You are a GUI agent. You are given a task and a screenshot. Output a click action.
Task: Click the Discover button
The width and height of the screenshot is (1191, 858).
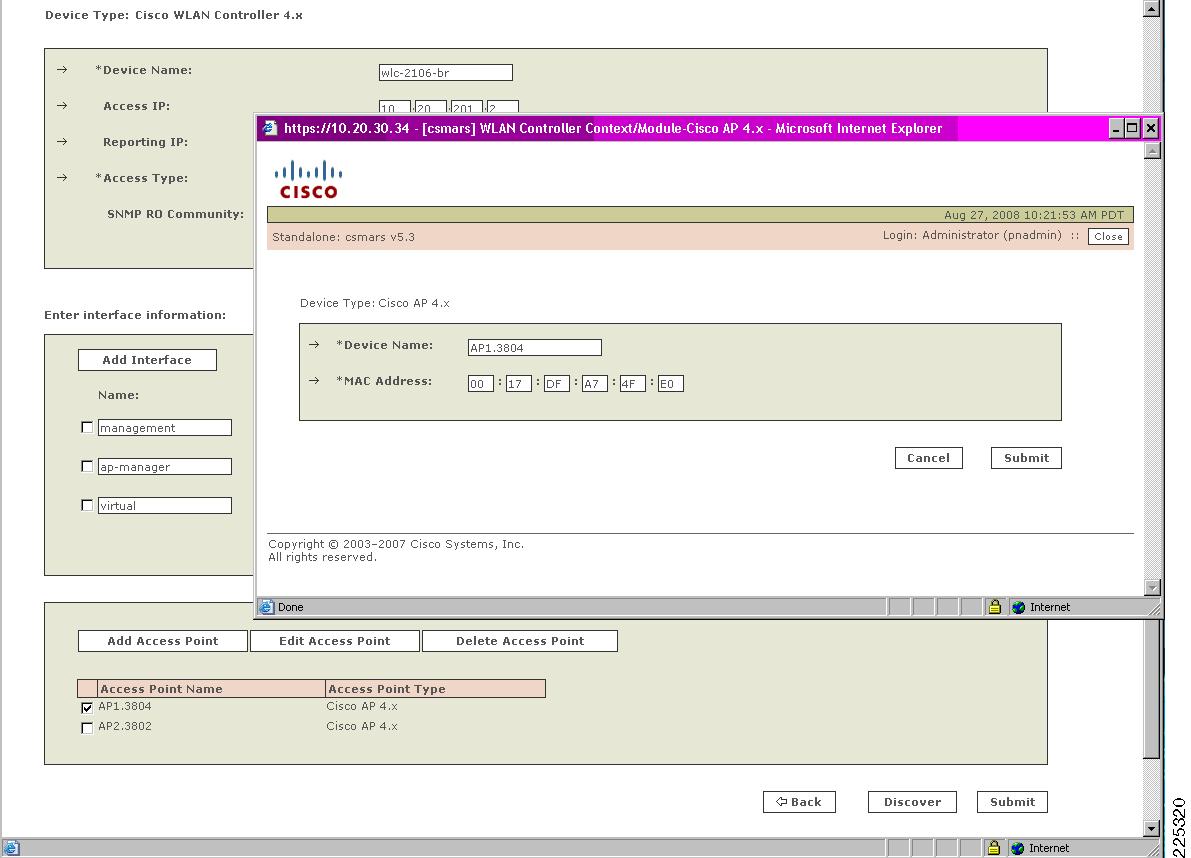click(x=912, y=802)
